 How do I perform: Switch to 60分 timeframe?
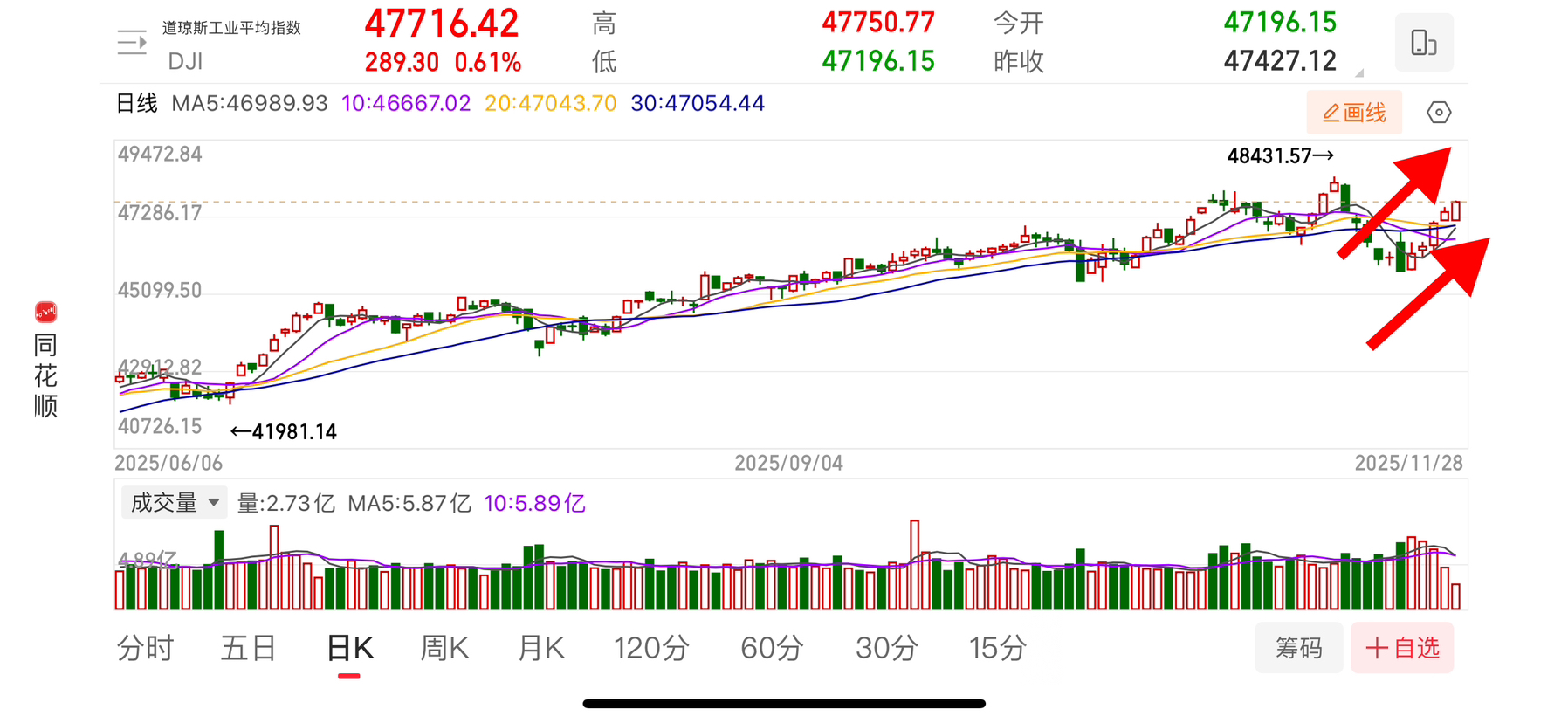point(772,648)
